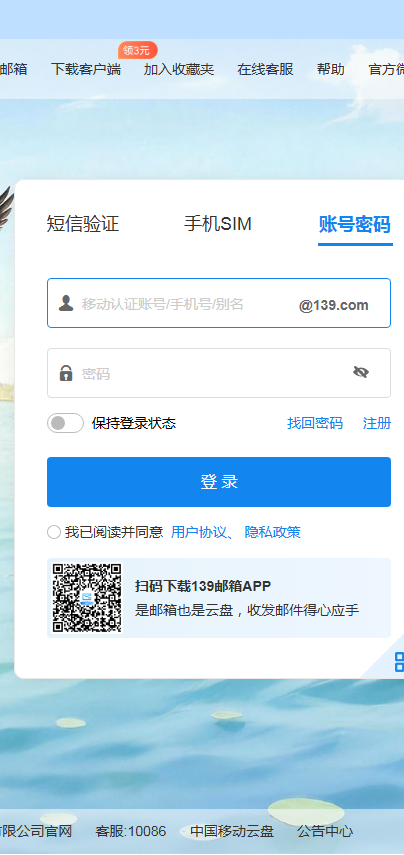
Task: Click the padlock icon in password field
Action: pos(66,373)
